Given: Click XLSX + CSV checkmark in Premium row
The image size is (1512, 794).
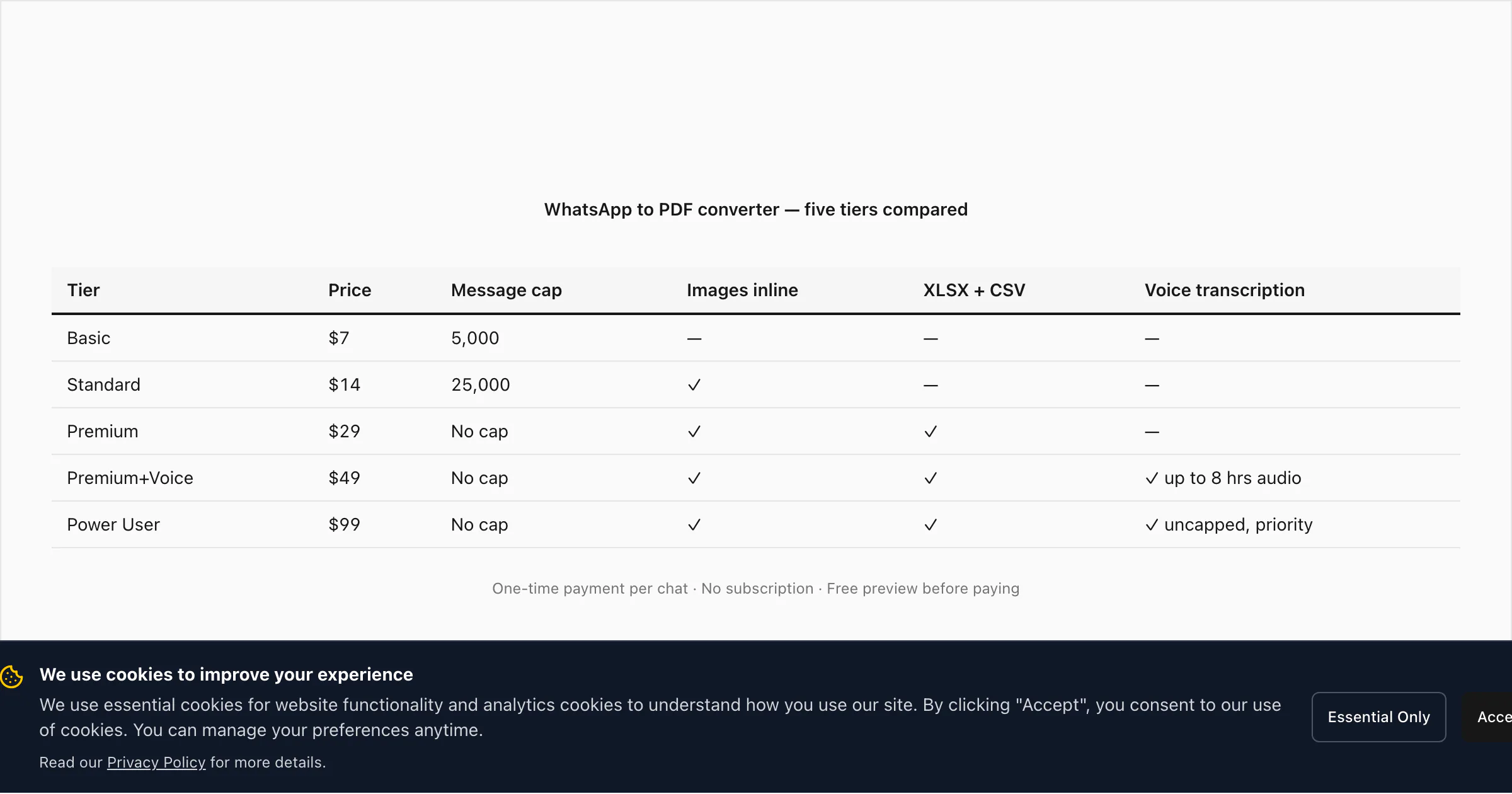Looking at the screenshot, I should [931, 432].
